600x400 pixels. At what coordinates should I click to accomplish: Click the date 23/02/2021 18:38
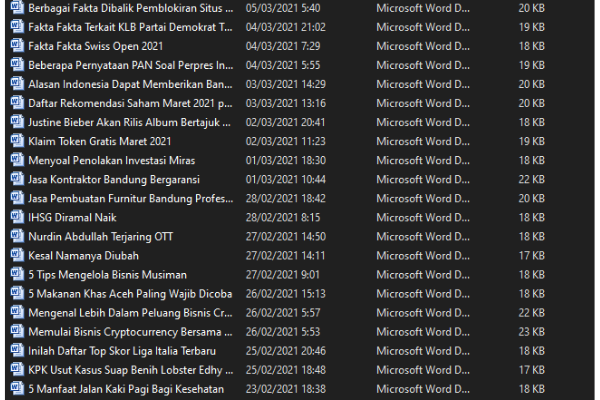[285, 389]
